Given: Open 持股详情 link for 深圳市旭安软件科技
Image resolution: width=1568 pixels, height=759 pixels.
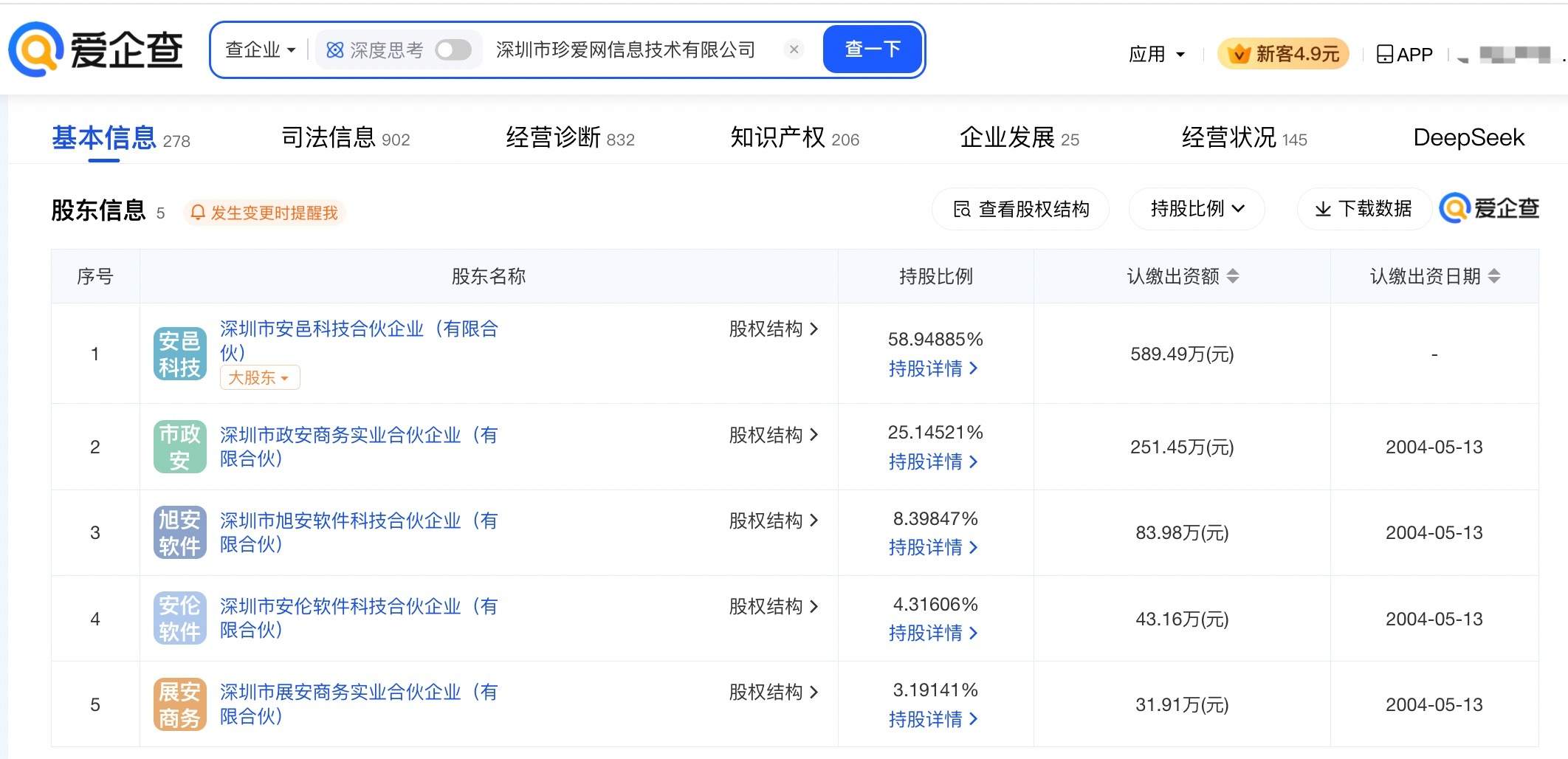Looking at the screenshot, I should tap(932, 547).
